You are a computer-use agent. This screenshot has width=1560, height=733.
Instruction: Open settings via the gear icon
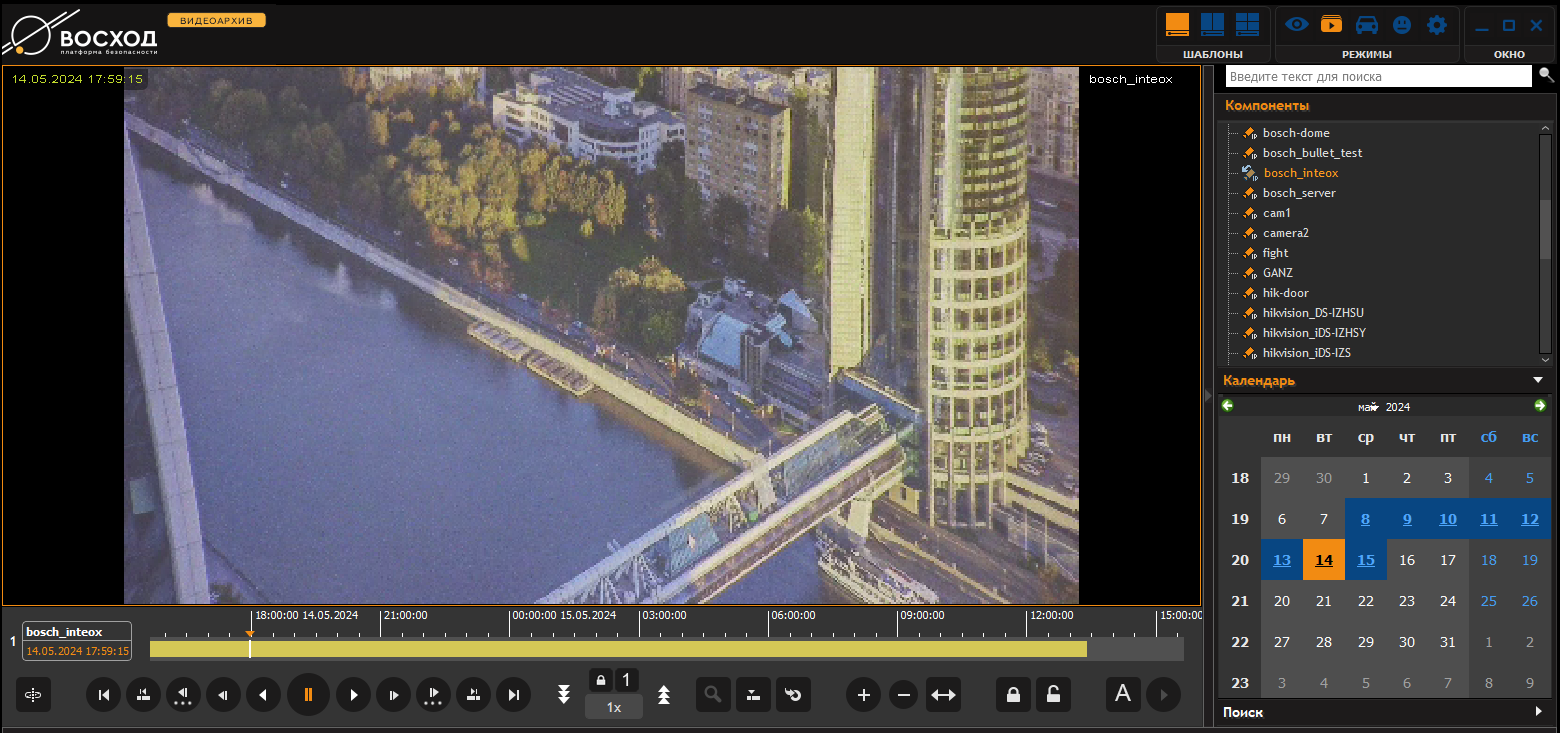point(1436,25)
